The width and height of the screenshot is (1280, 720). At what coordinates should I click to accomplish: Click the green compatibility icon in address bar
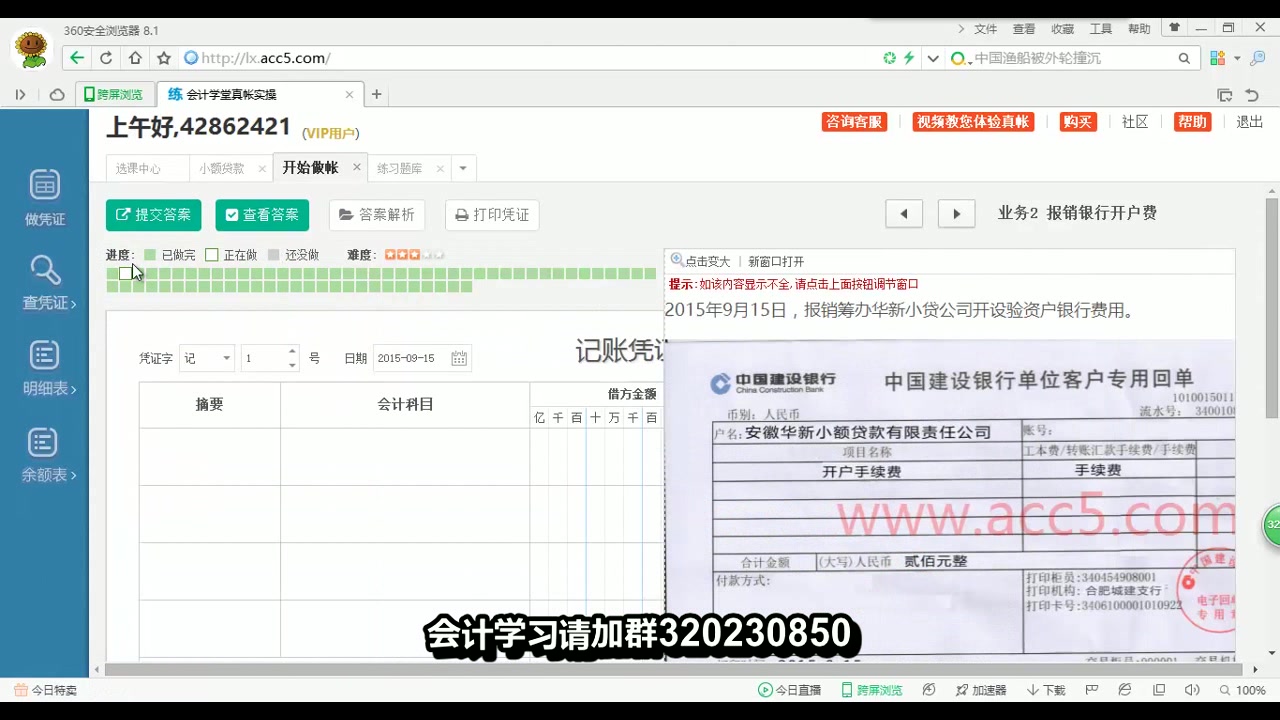point(889,58)
